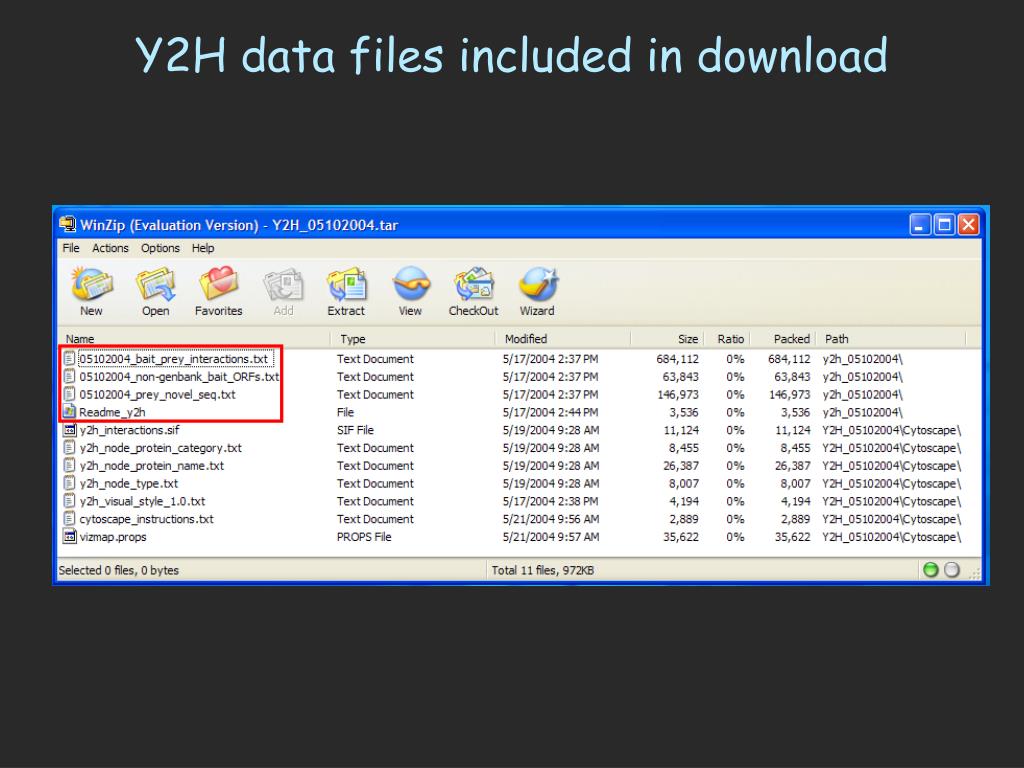Viewport: 1024px width, 768px height.
Task: Minimize the WinZip window
Action: tap(920, 225)
